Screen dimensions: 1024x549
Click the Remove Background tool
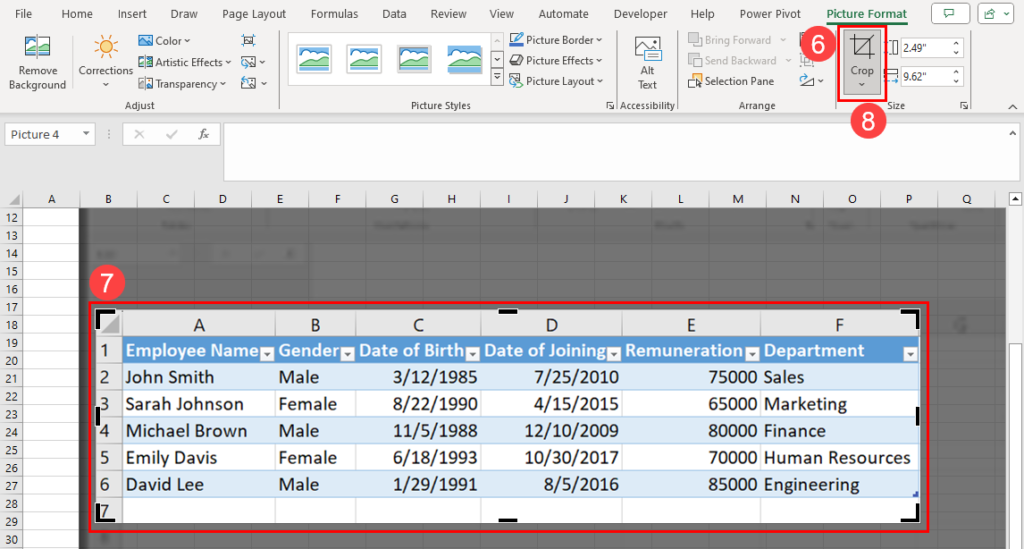click(37, 62)
